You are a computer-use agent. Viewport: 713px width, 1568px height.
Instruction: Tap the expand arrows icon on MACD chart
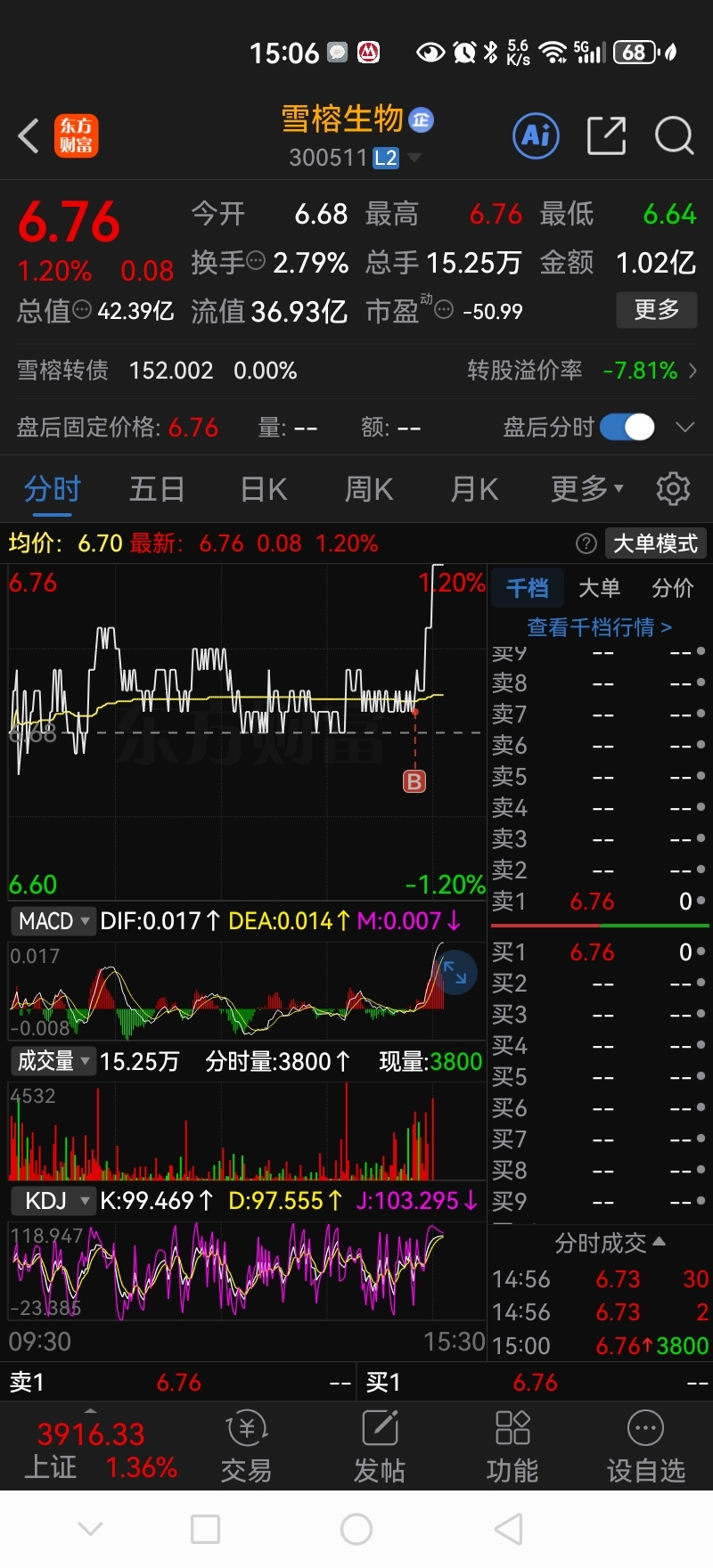[455, 972]
